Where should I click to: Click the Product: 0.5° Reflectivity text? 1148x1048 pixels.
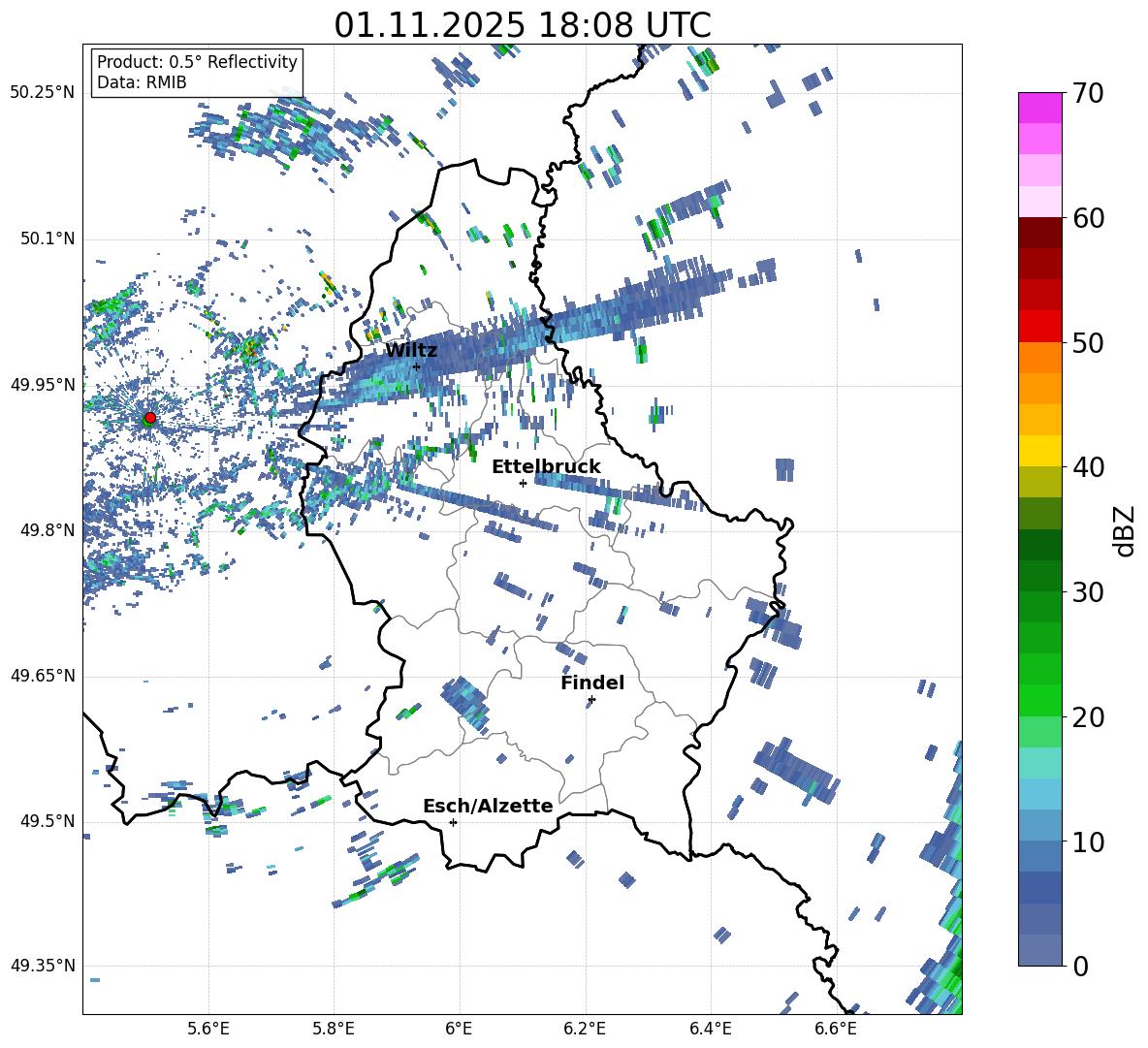(x=197, y=61)
